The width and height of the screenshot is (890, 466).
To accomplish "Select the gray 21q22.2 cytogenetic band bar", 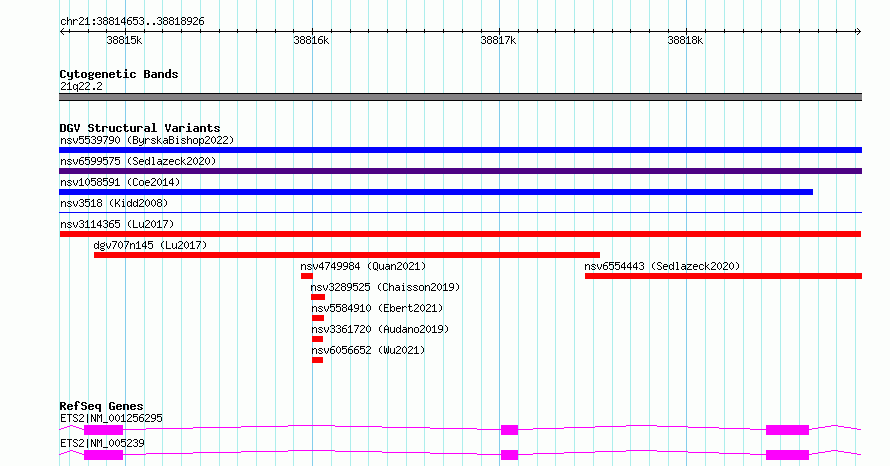I will click(460, 97).
